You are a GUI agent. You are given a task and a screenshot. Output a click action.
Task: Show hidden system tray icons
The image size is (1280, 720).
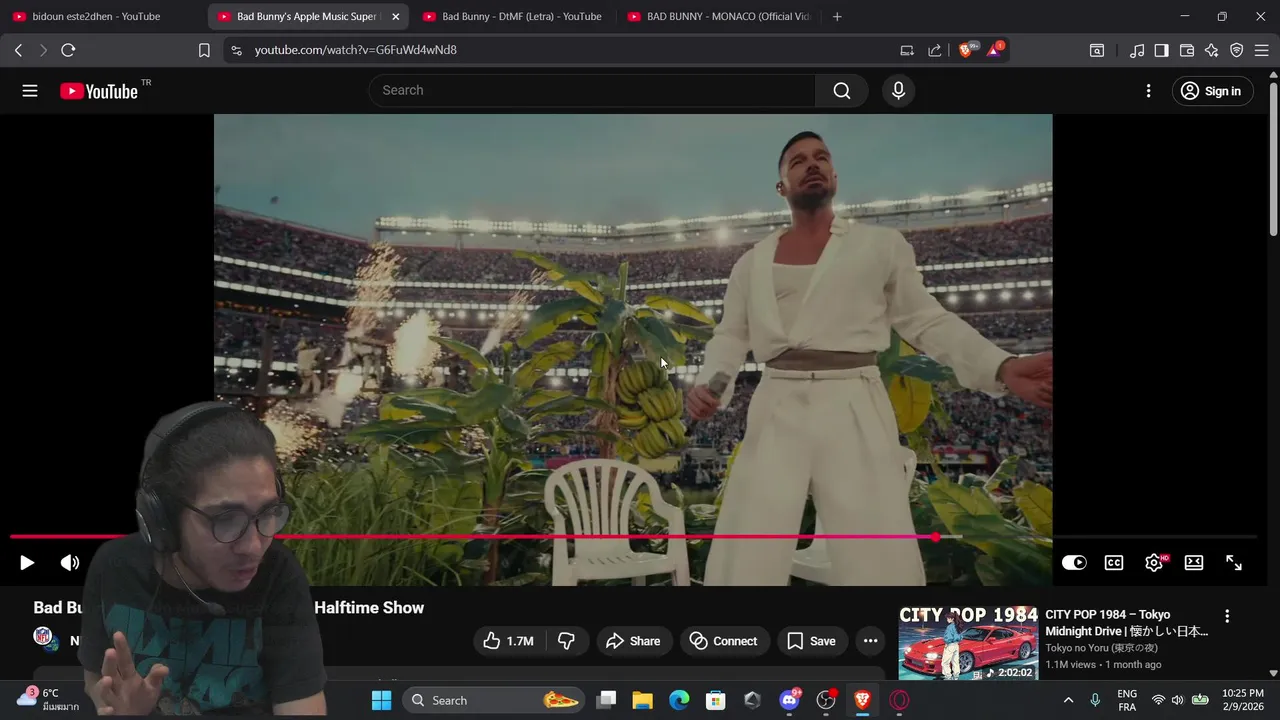coord(1068,700)
